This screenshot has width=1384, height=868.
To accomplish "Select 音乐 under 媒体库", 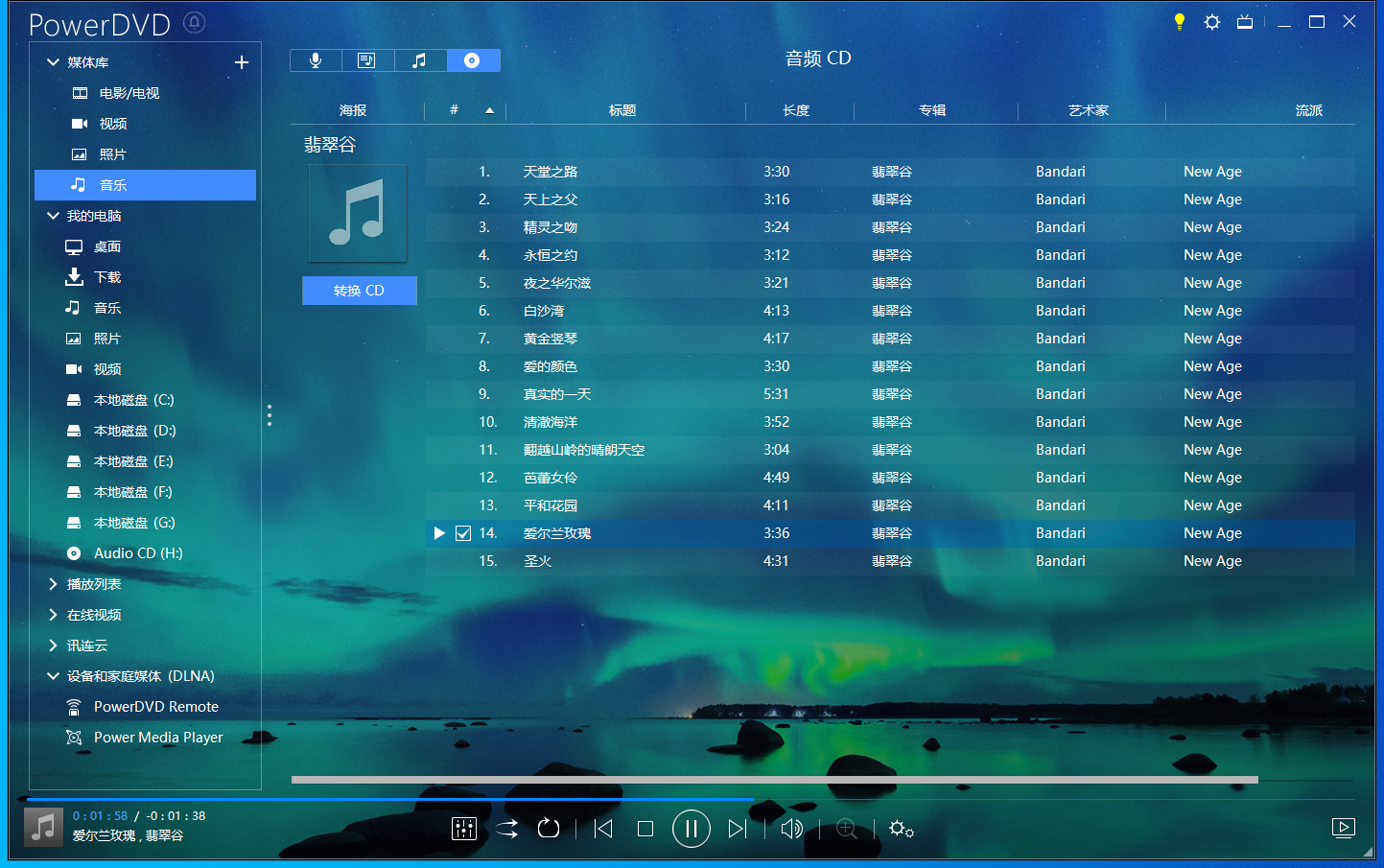I will tap(146, 185).
